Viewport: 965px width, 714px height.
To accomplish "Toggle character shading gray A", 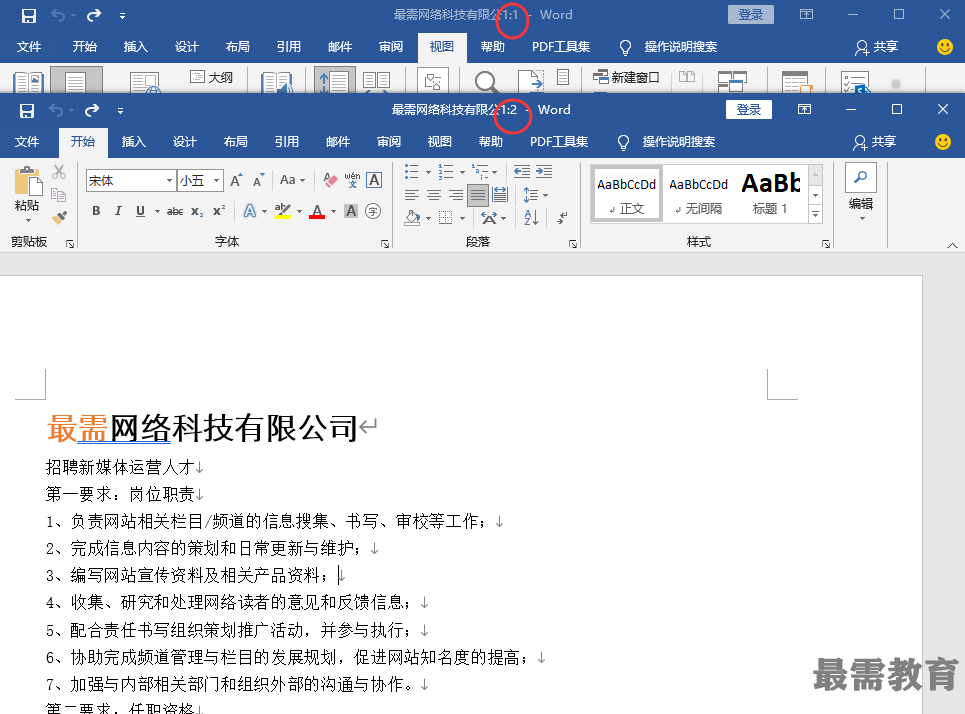I will point(351,211).
